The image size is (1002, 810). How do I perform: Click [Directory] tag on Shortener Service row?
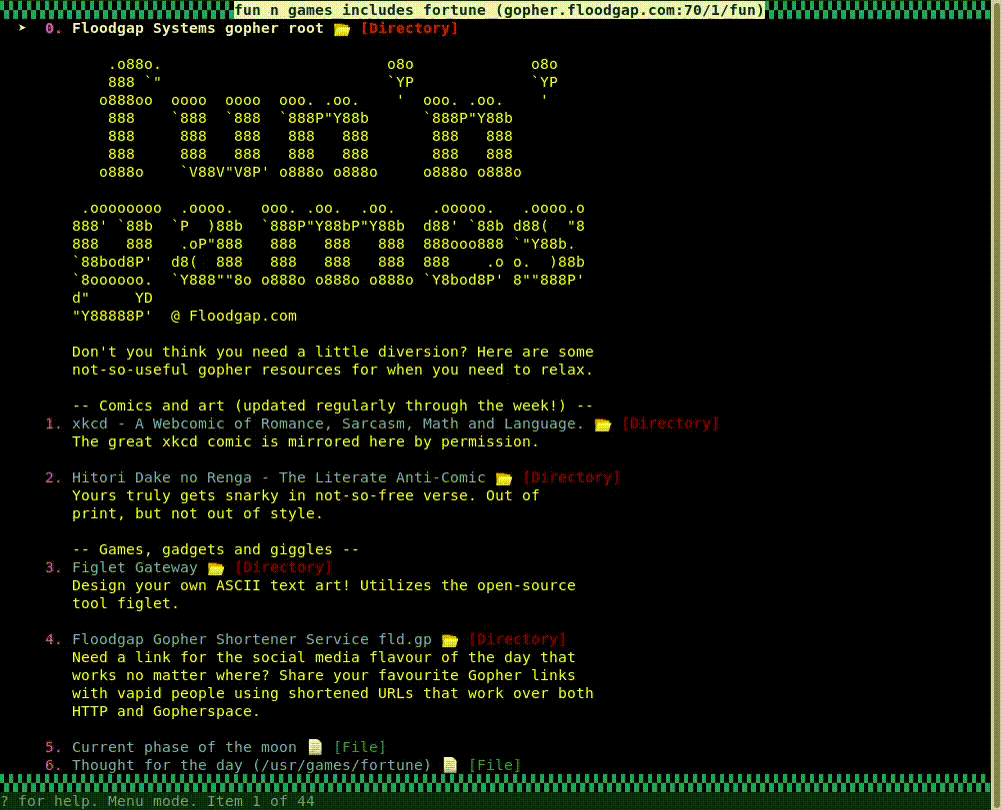point(517,639)
